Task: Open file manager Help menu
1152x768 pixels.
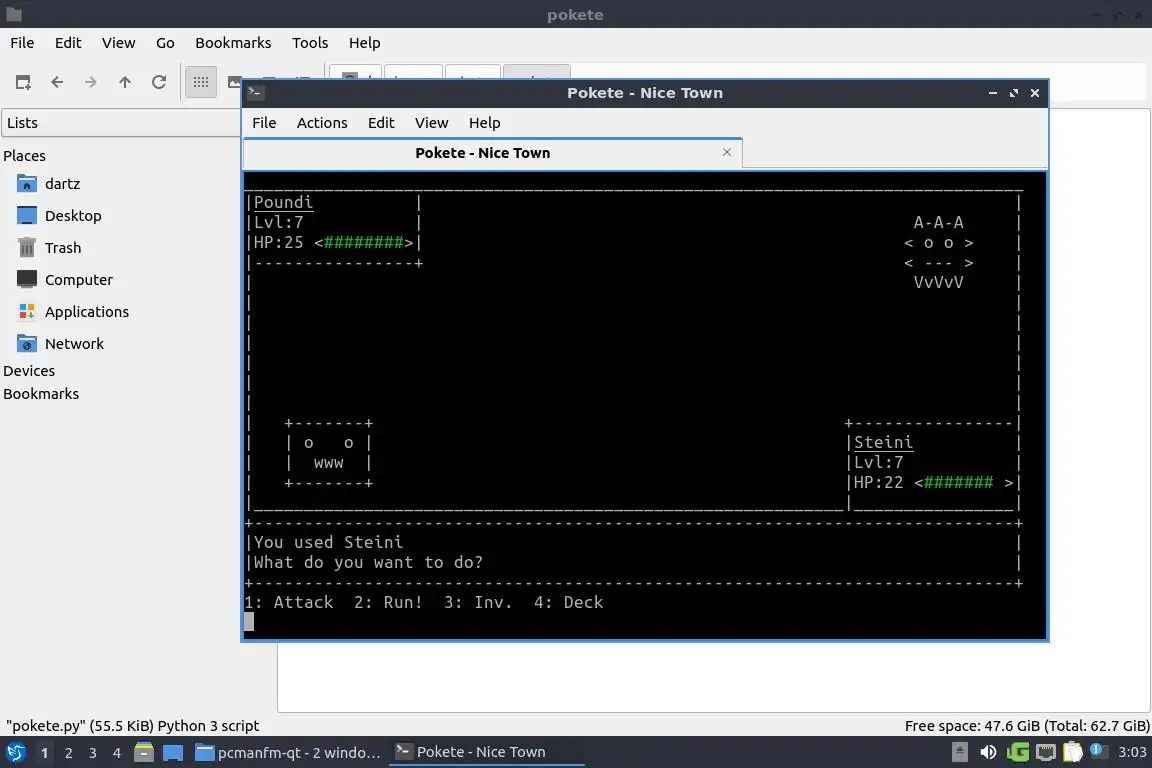Action: tap(364, 43)
